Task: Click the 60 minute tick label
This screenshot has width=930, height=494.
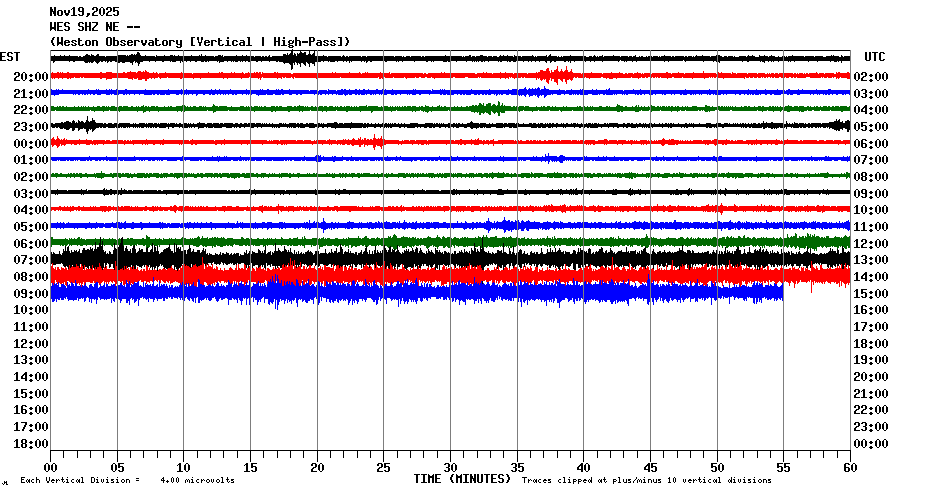Action: point(849,467)
